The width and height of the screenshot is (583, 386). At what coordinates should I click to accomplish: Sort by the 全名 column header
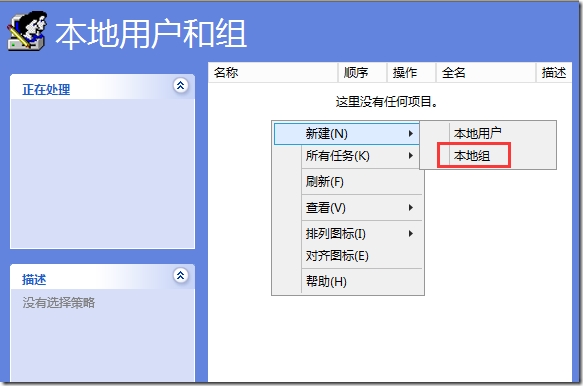[x=486, y=73]
